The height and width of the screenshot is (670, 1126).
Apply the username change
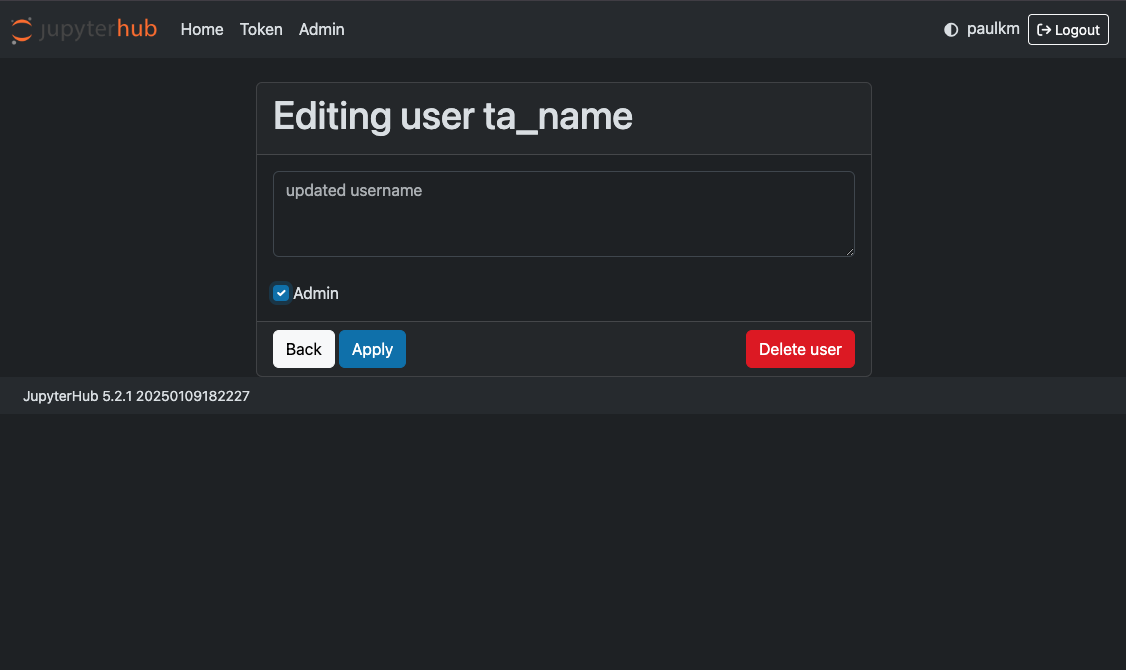[x=372, y=348]
